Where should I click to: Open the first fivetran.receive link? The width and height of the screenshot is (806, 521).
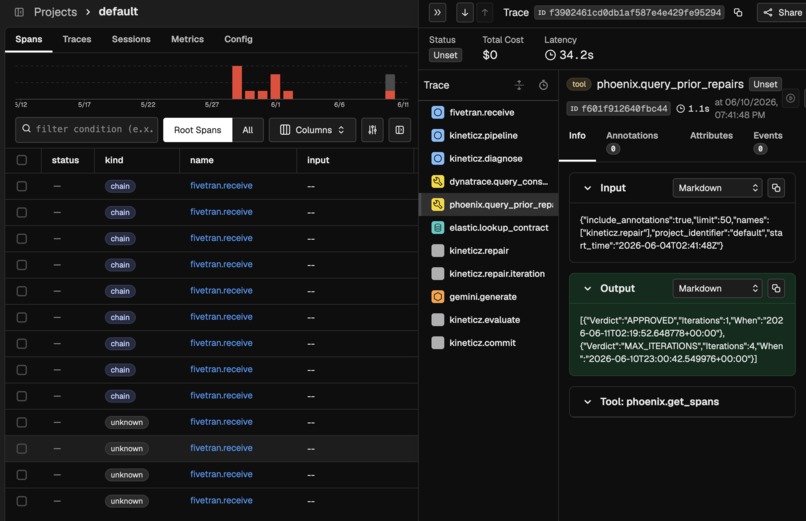(x=221, y=185)
